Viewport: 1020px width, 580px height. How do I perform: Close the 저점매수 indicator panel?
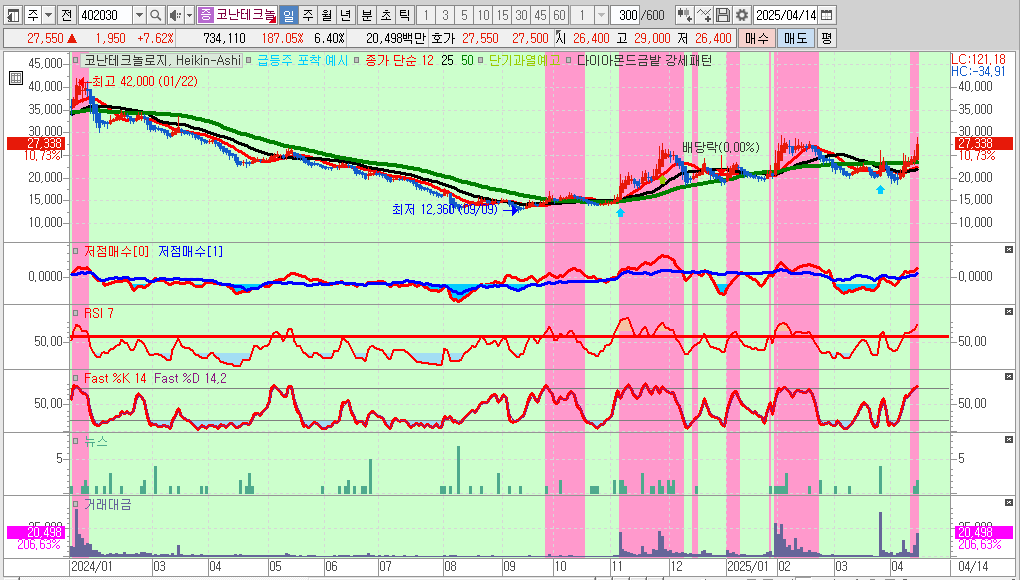point(1009,249)
